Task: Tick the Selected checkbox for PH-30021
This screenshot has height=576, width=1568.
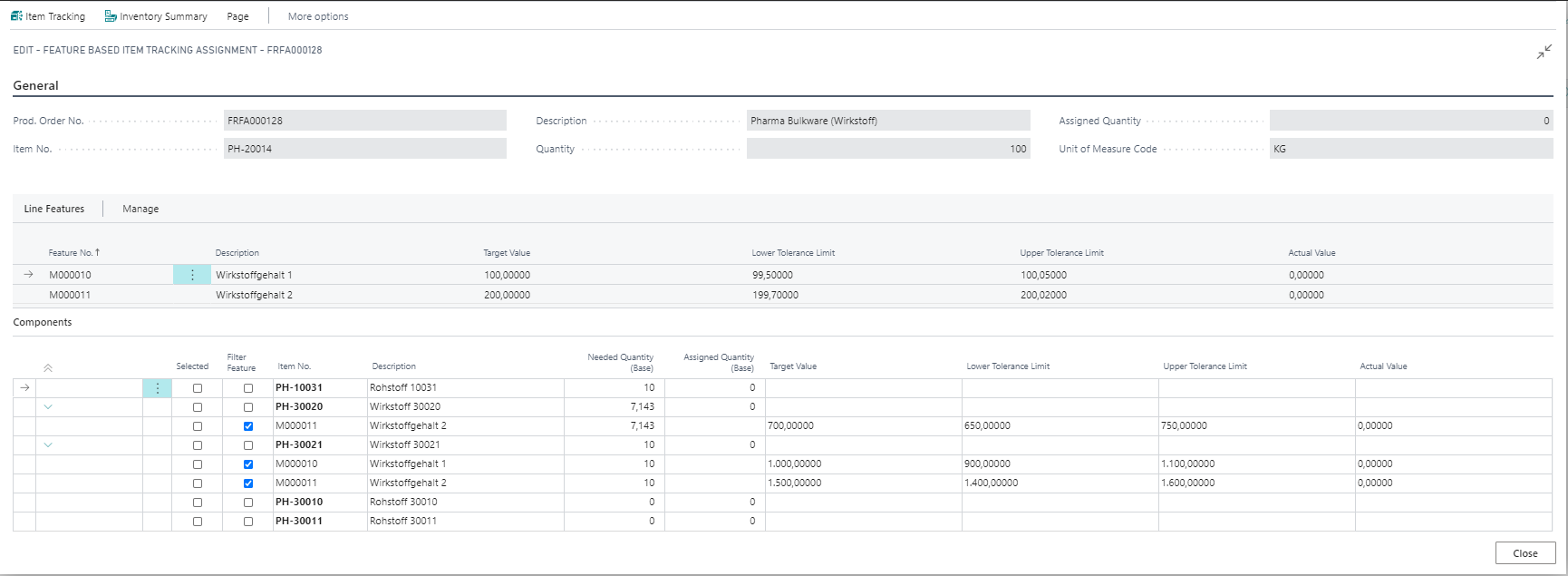Action: point(198,445)
